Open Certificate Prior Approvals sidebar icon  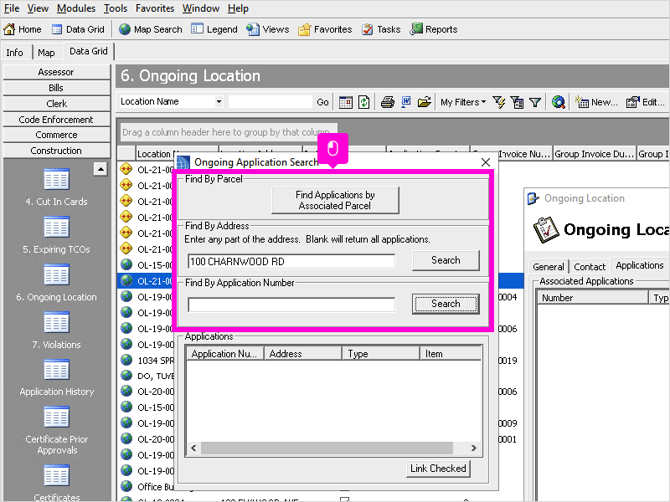(x=56, y=417)
